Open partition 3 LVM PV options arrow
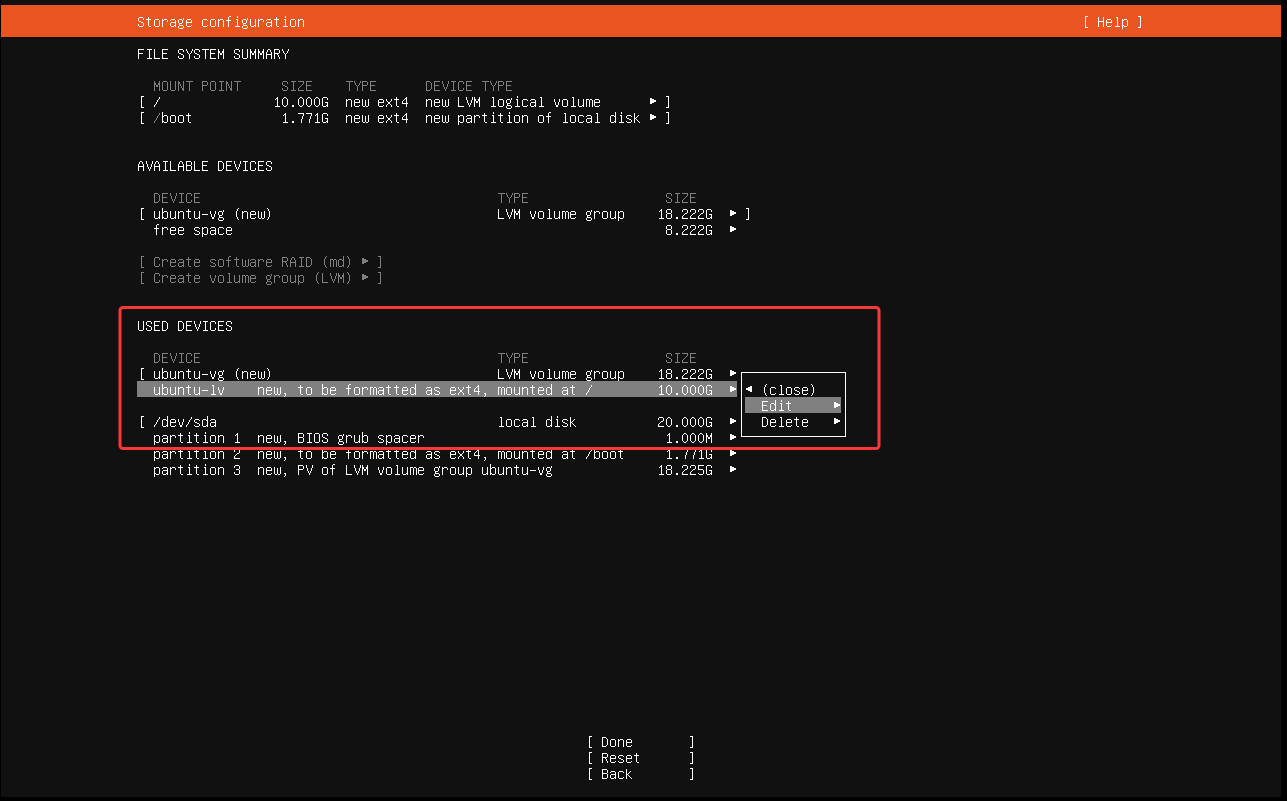This screenshot has height=801, width=1287. pyautogui.click(x=733, y=470)
